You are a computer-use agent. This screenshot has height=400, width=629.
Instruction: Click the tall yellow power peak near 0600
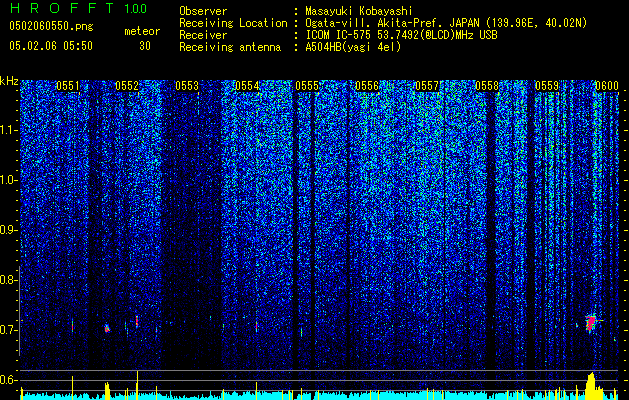pyautogui.click(x=590, y=386)
